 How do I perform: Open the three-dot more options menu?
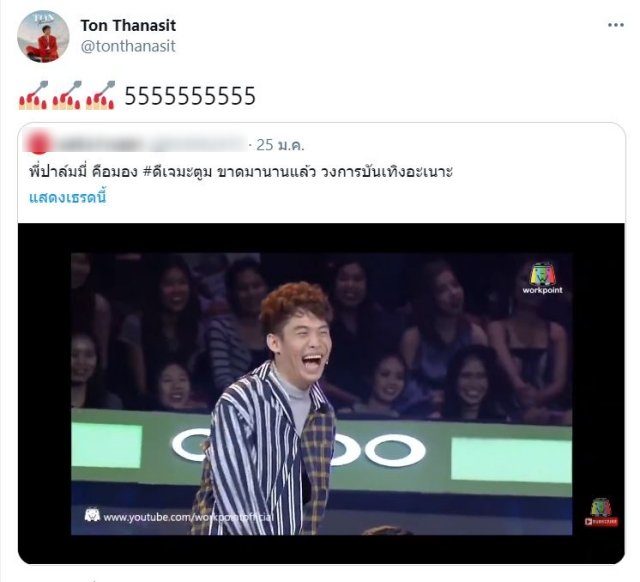pyautogui.click(x=616, y=25)
